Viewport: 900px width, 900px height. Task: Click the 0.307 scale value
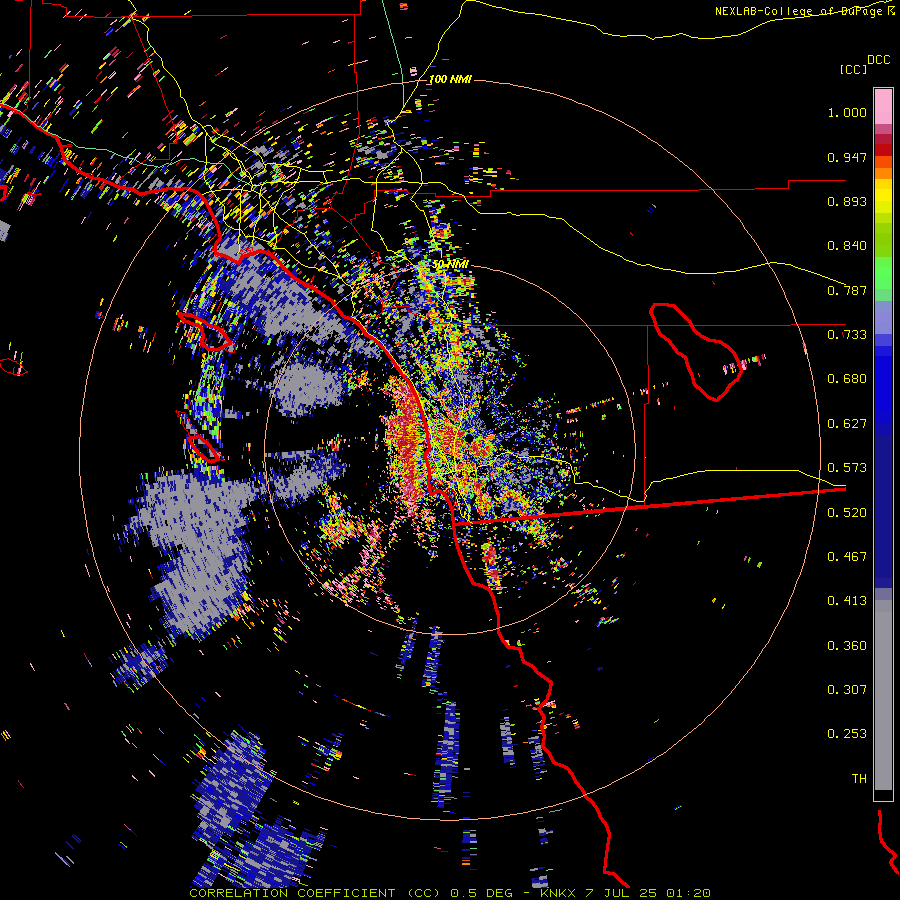point(847,690)
